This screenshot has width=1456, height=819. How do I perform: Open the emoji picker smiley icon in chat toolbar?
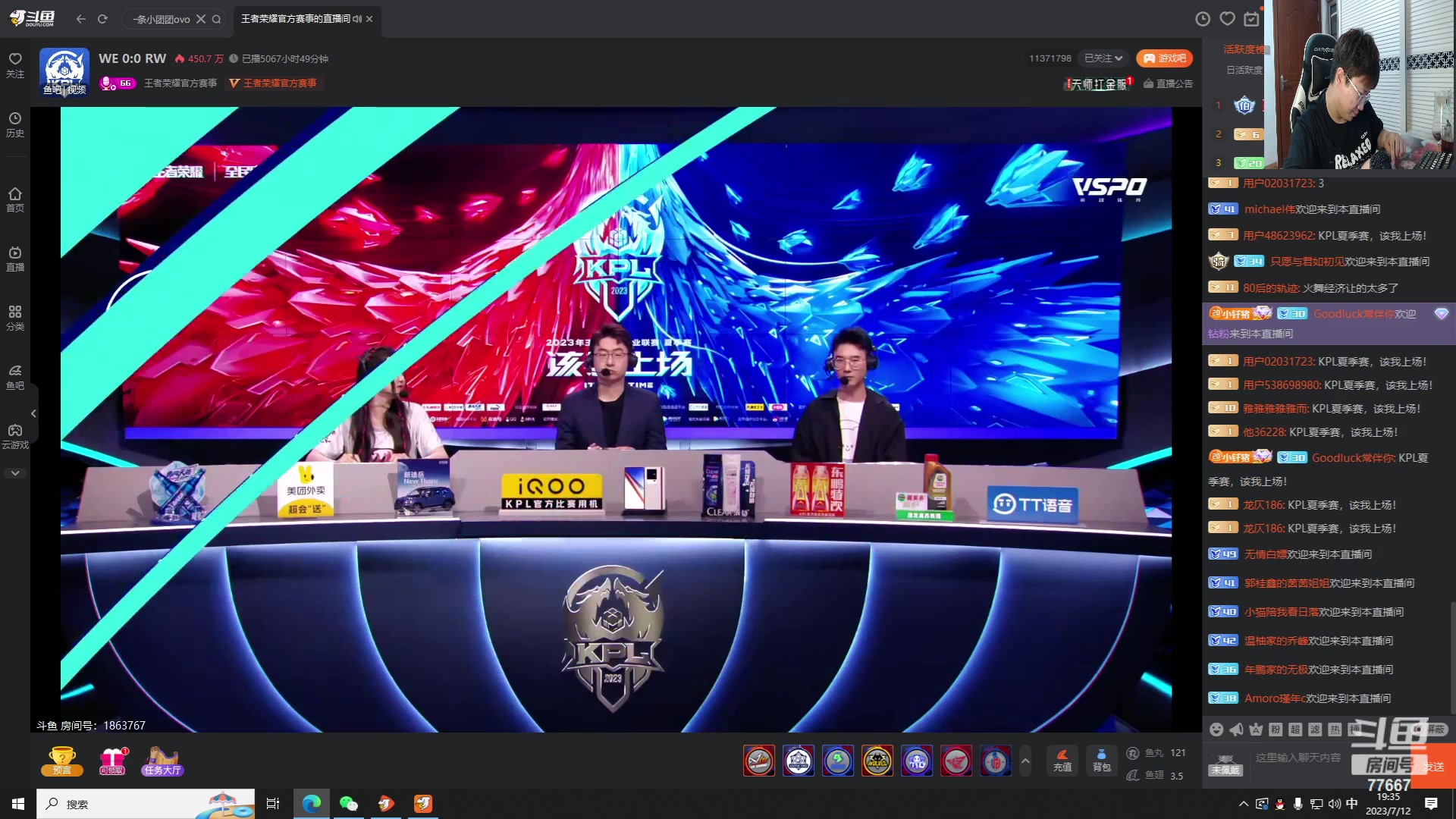coord(1216,730)
